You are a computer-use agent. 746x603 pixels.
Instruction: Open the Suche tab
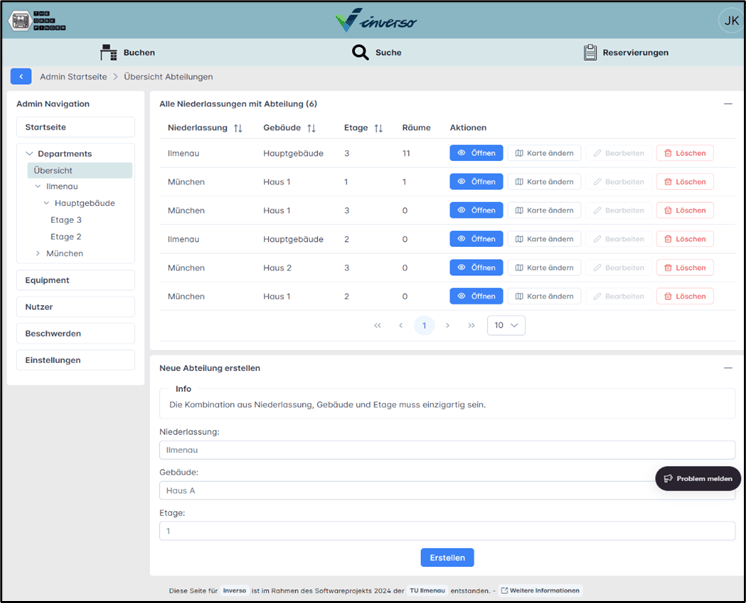pos(377,52)
